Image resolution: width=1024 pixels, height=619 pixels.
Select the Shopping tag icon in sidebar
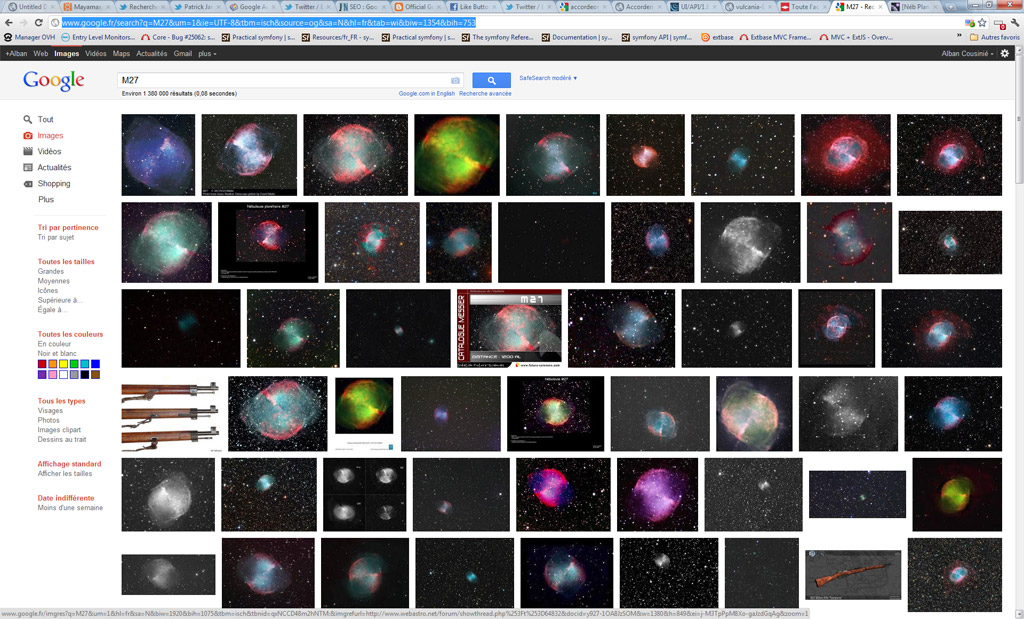(x=26, y=183)
